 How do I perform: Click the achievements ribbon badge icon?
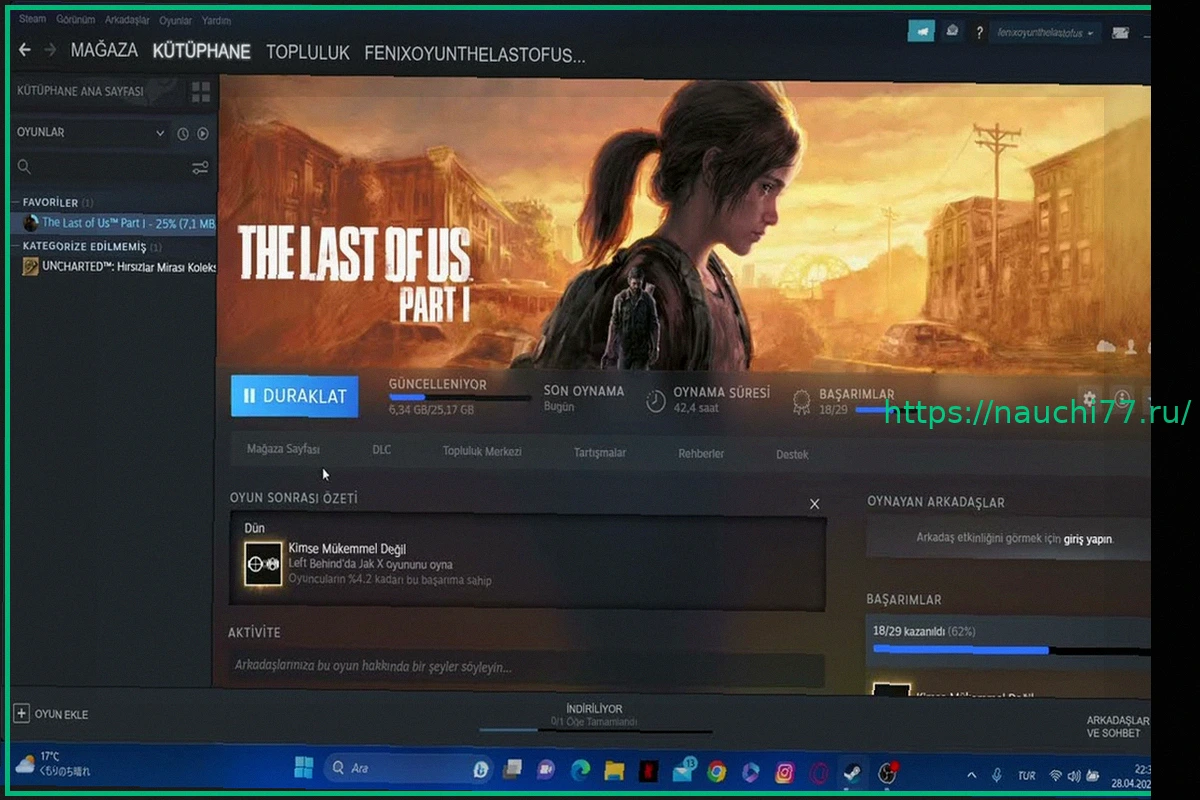point(801,402)
